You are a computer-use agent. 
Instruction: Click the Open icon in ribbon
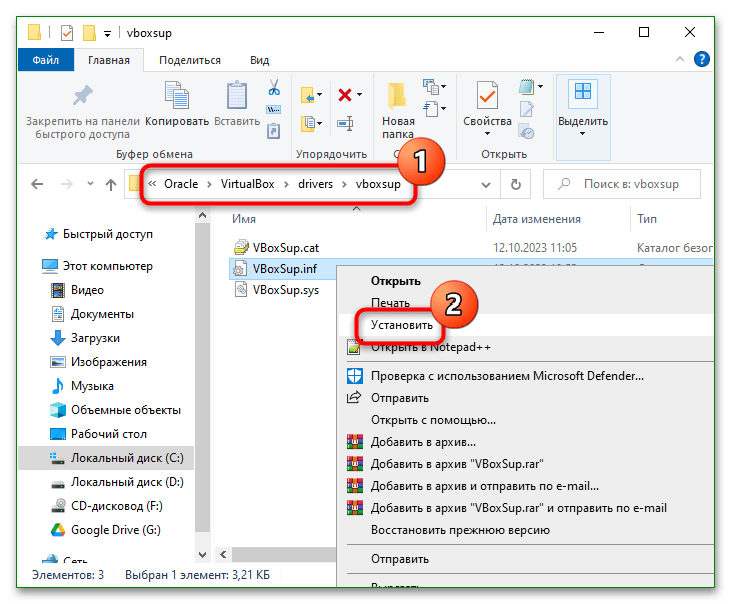click(x=527, y=86)
